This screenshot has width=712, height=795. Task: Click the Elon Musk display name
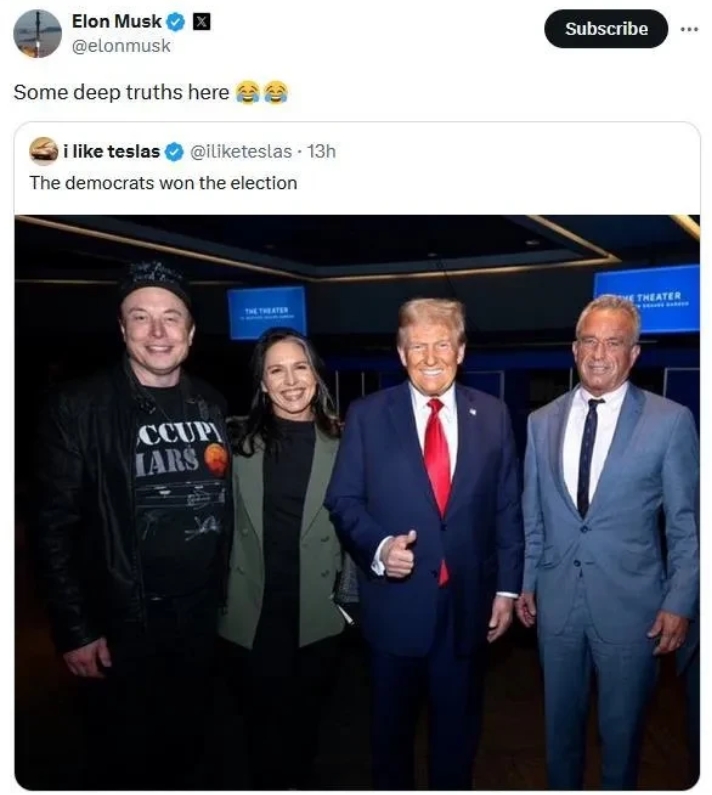pos(117,21)
